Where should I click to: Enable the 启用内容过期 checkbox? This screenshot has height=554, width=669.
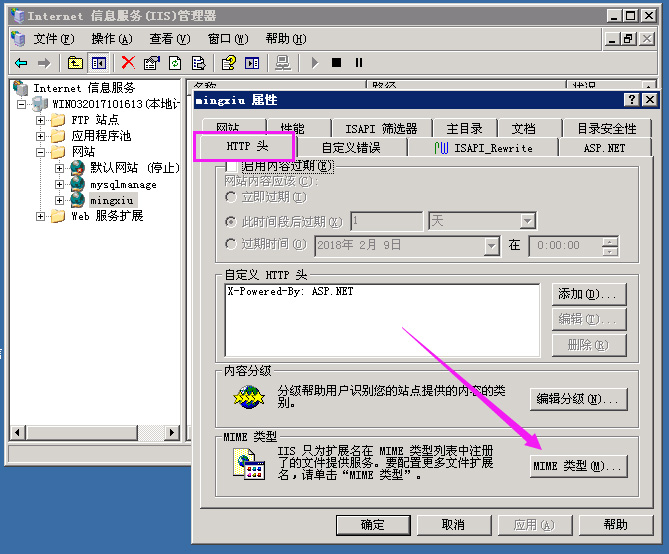coord(231,166)
